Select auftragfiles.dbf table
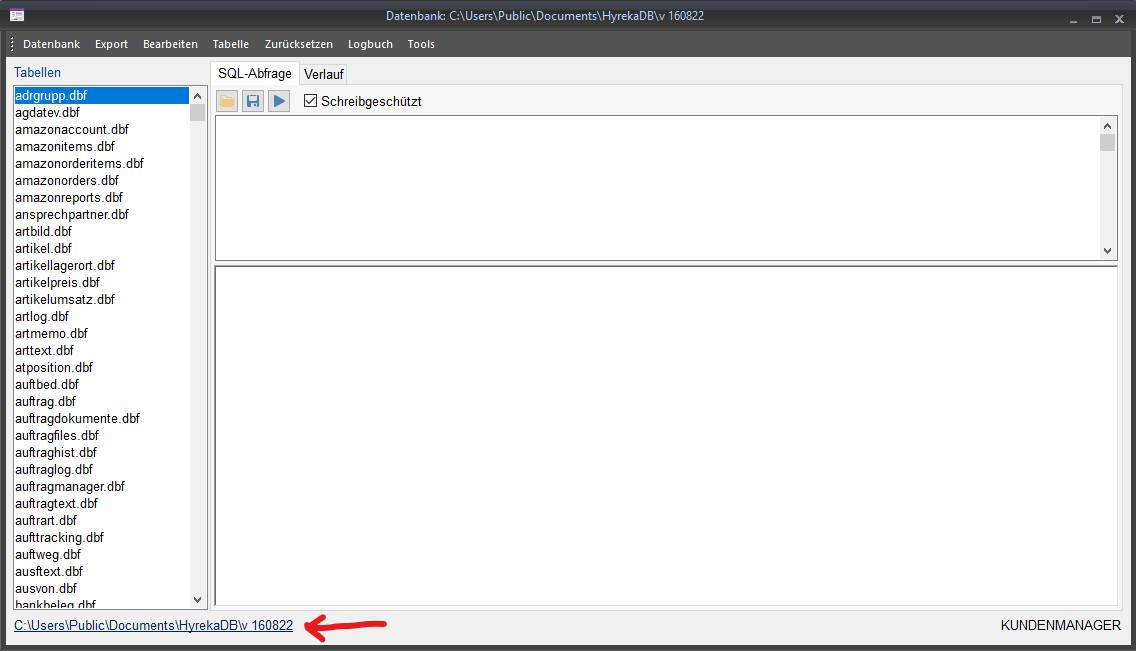This screenshot has width=1136, height=651. coord(101,436)
